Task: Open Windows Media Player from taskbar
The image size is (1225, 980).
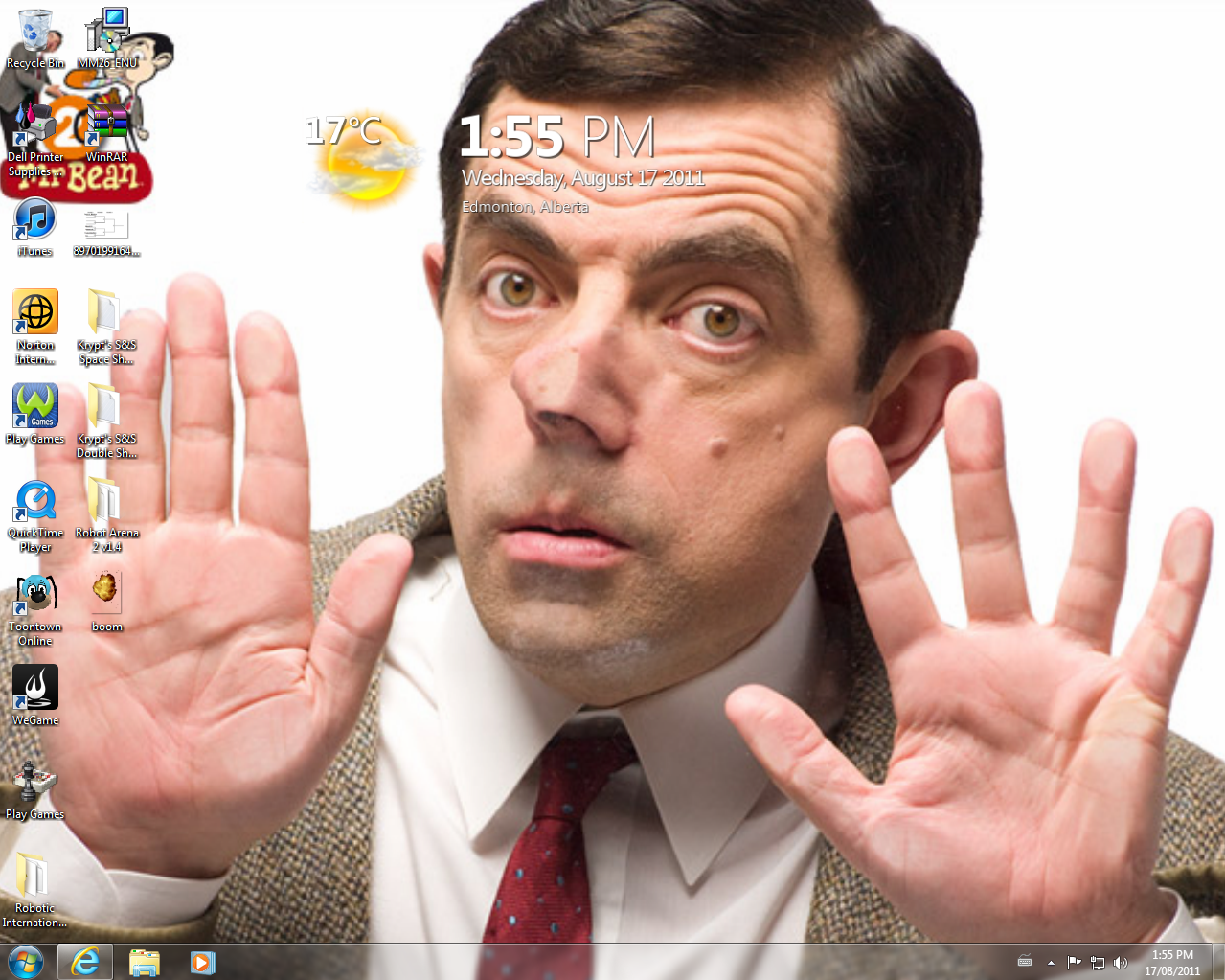Action: [x=202, y=962]
